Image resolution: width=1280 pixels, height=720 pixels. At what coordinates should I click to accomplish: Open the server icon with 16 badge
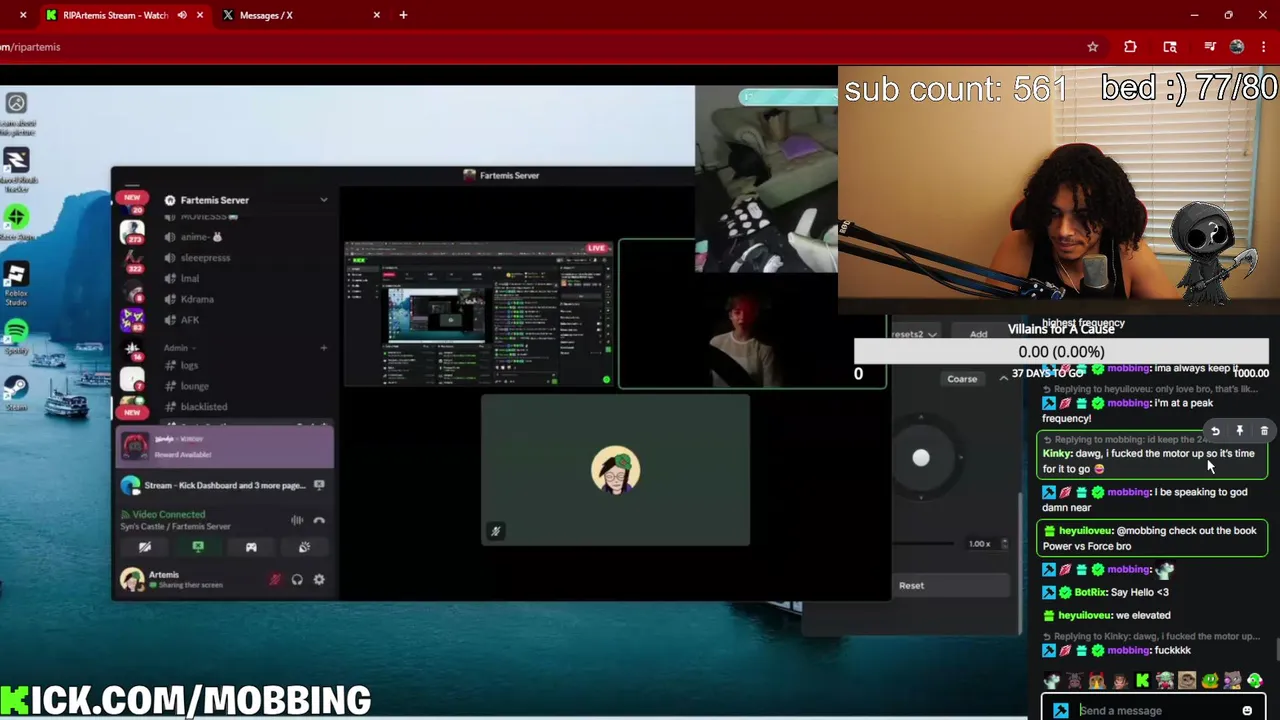[x=132, y=350]
